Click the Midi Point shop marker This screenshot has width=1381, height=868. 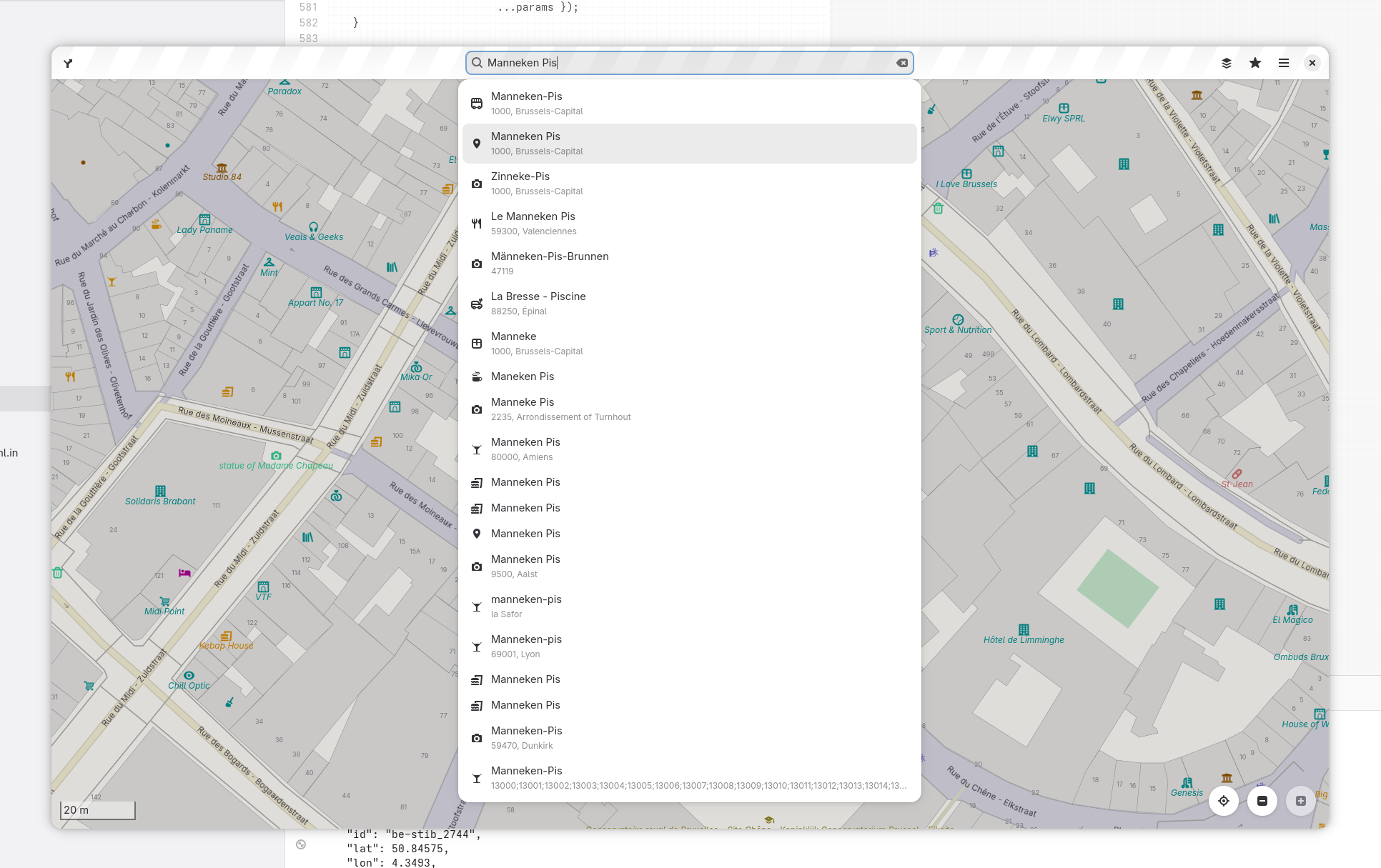point(164,606)
